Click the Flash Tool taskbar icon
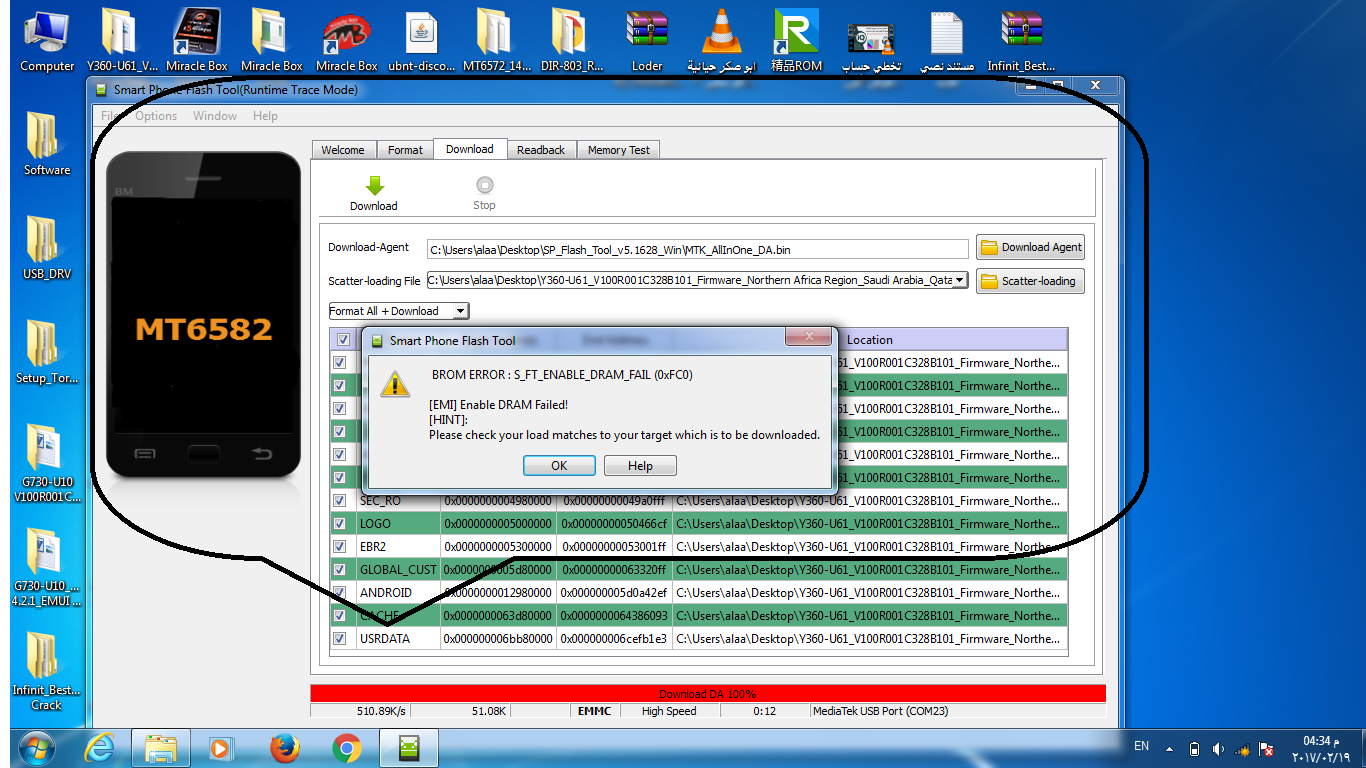1366x768 pixels. pos(409,747)
